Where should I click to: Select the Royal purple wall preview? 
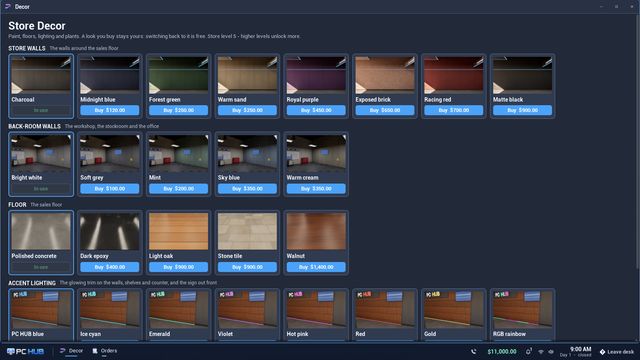point(316,75)
